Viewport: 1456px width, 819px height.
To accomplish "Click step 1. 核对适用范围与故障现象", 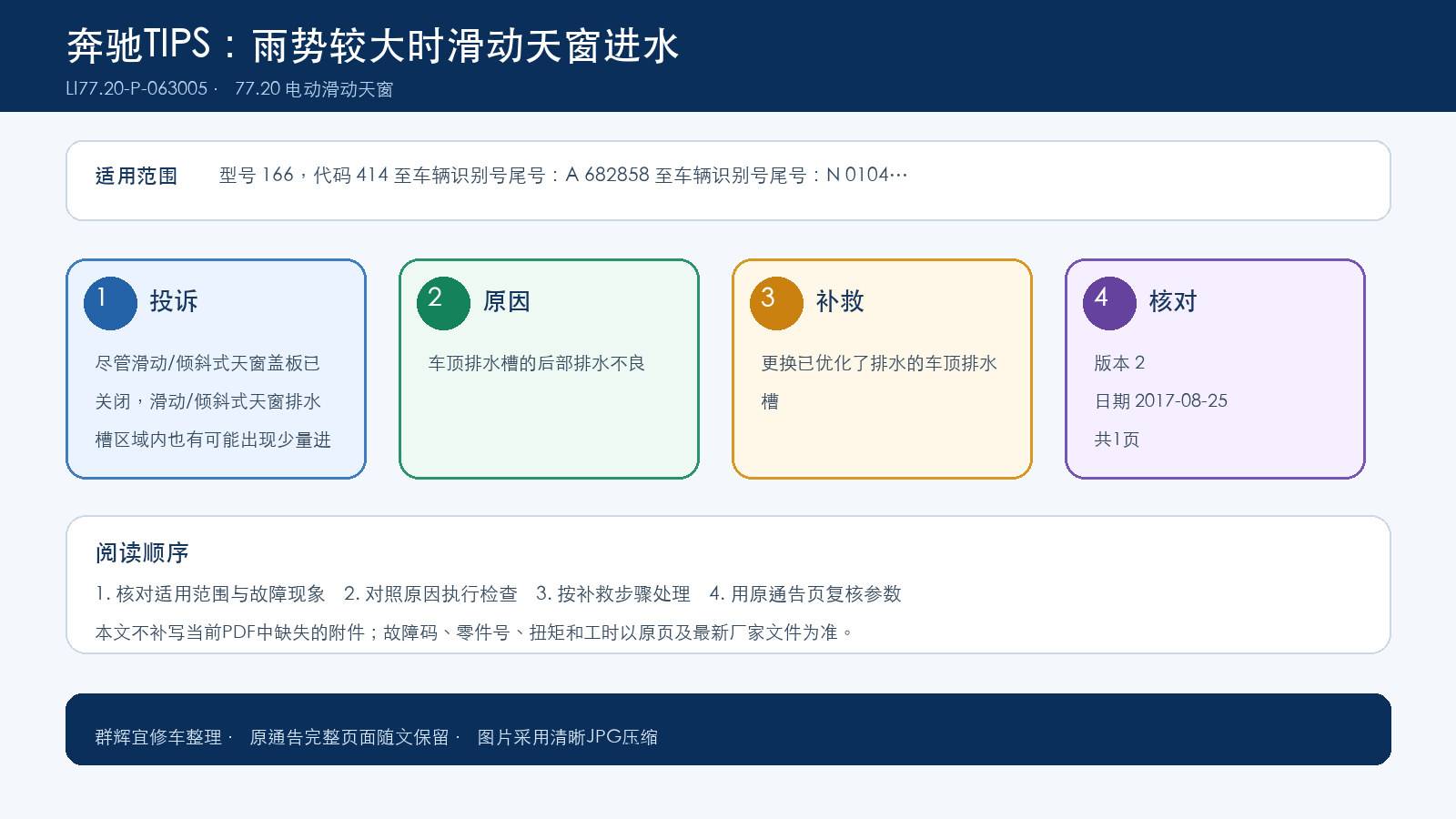I will [210, 594].
